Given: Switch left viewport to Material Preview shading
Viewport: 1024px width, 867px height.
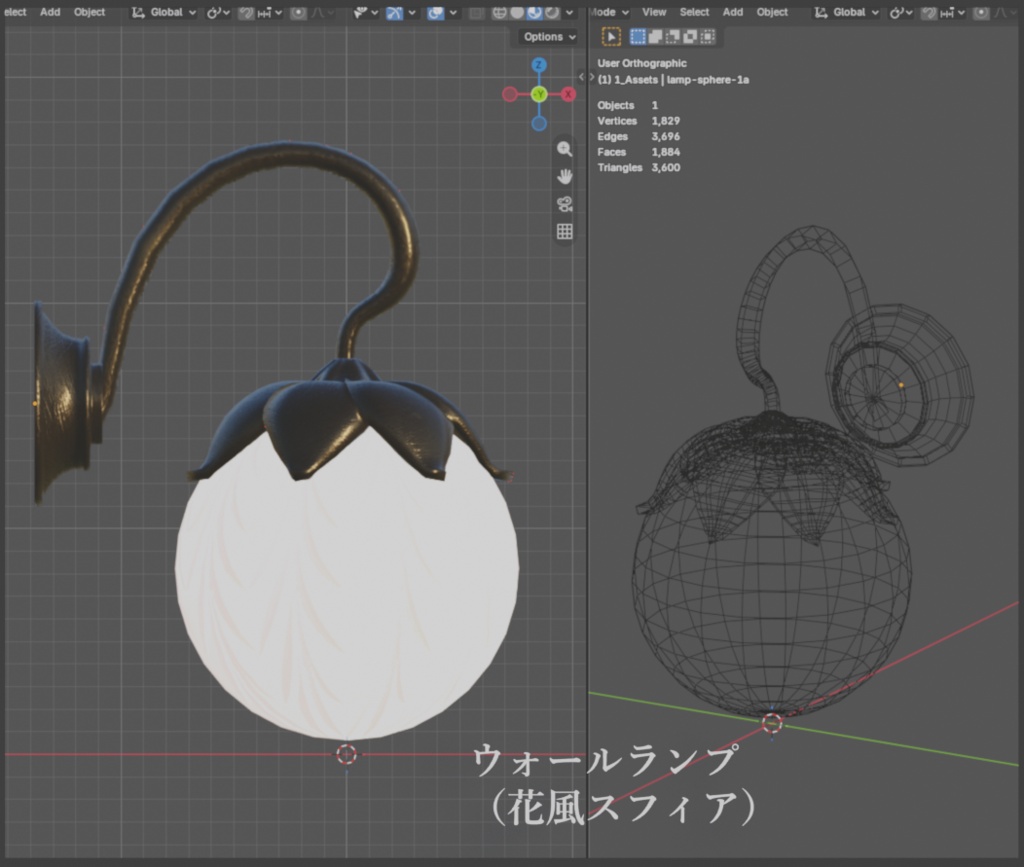Looking at the screenshot, I should (x=534, y=12).
